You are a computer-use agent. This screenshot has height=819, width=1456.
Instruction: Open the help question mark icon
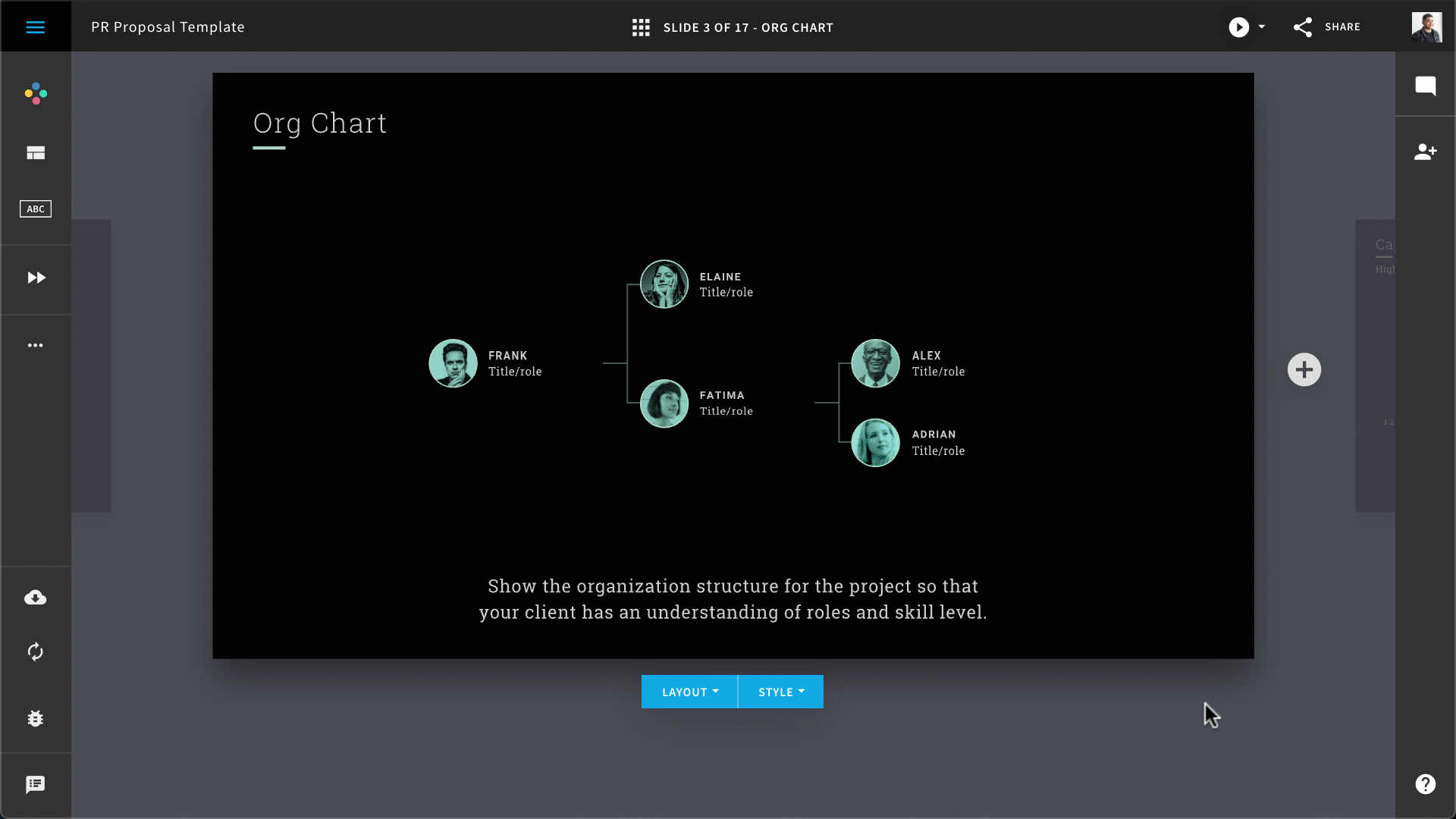1426,785
